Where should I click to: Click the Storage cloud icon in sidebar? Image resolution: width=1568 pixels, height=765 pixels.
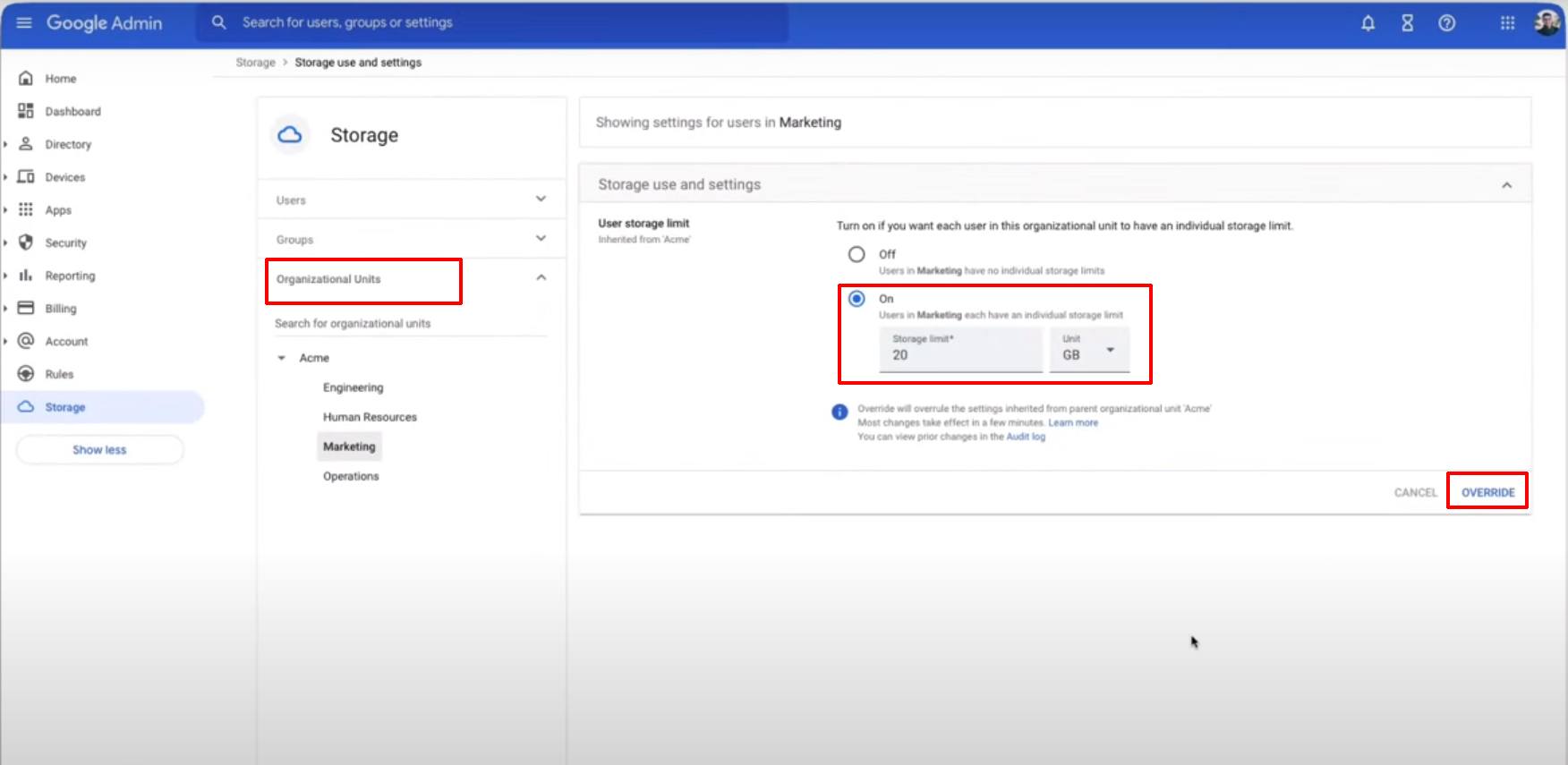[x=26, y=406]
